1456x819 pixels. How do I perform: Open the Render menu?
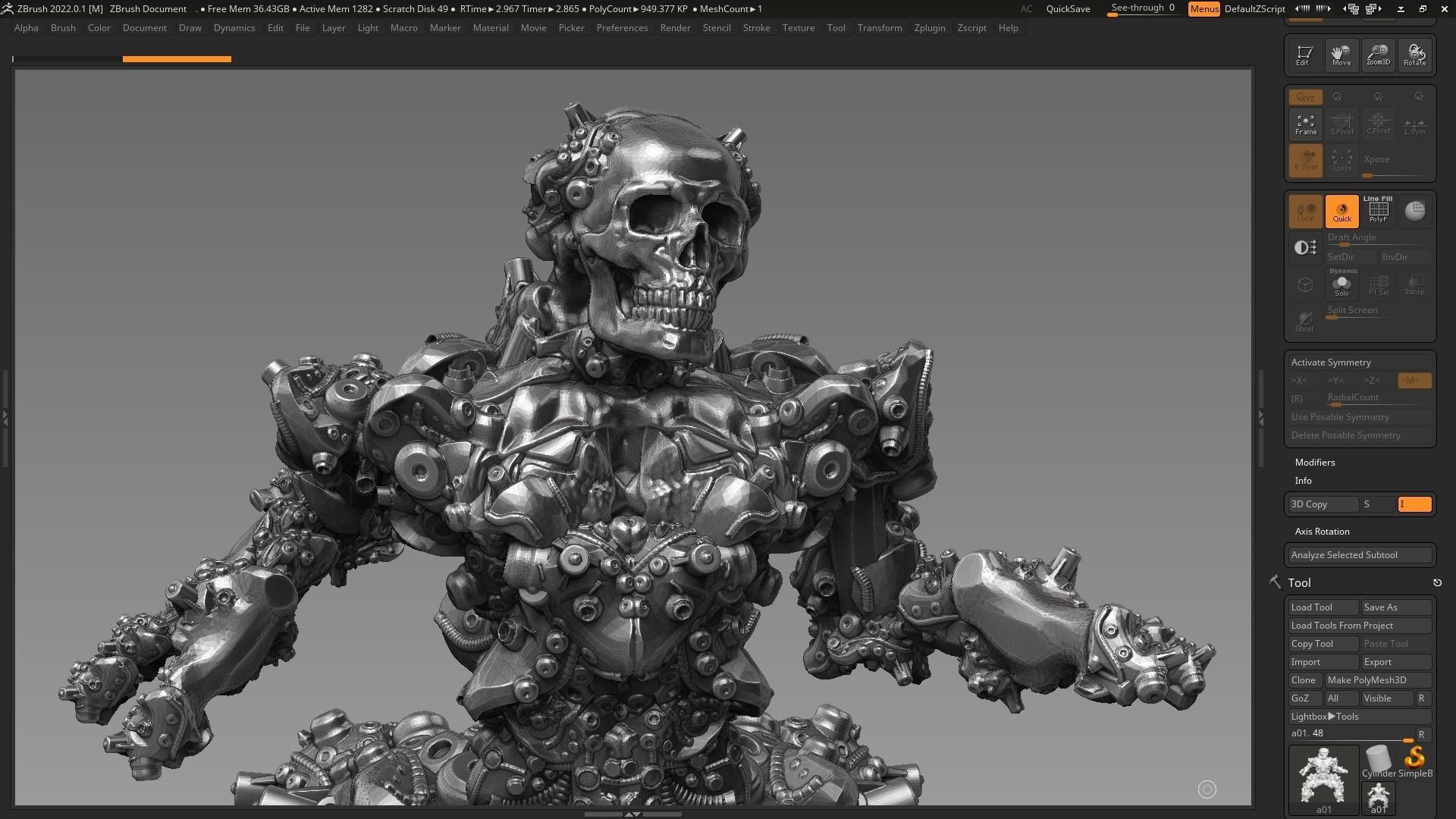click(x=675, y=28)
